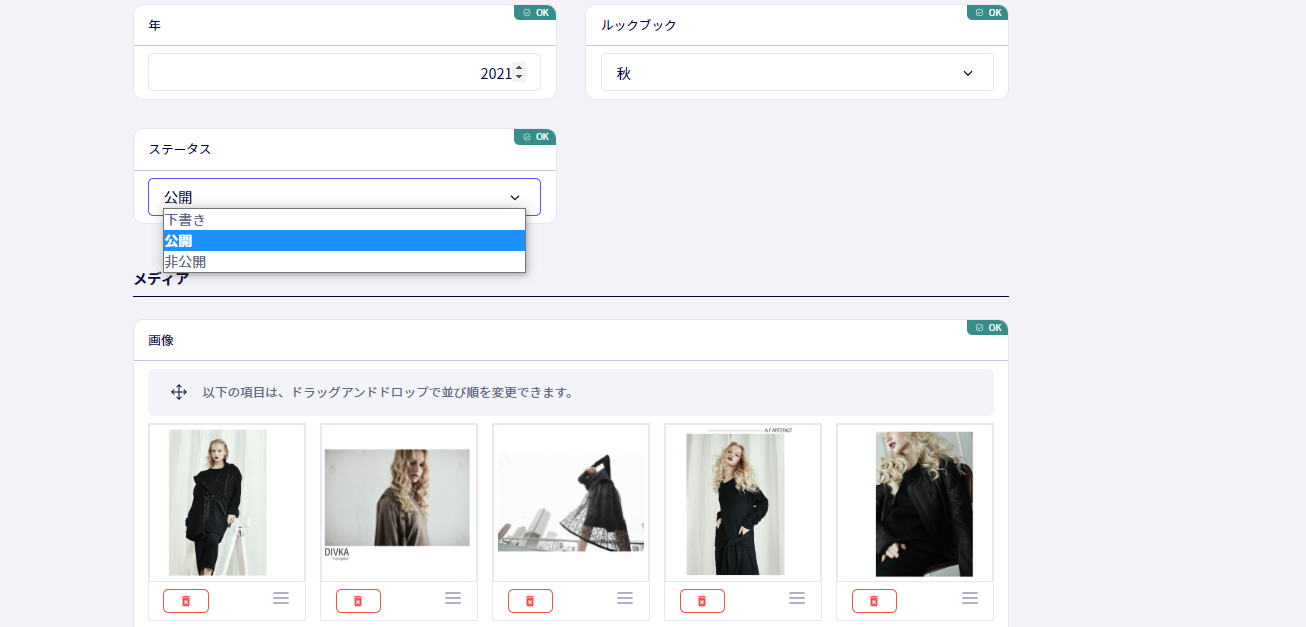1306x627 pixels.
Task: Click the chevron in the ルックブック select
Action: [x=967, y=73]
